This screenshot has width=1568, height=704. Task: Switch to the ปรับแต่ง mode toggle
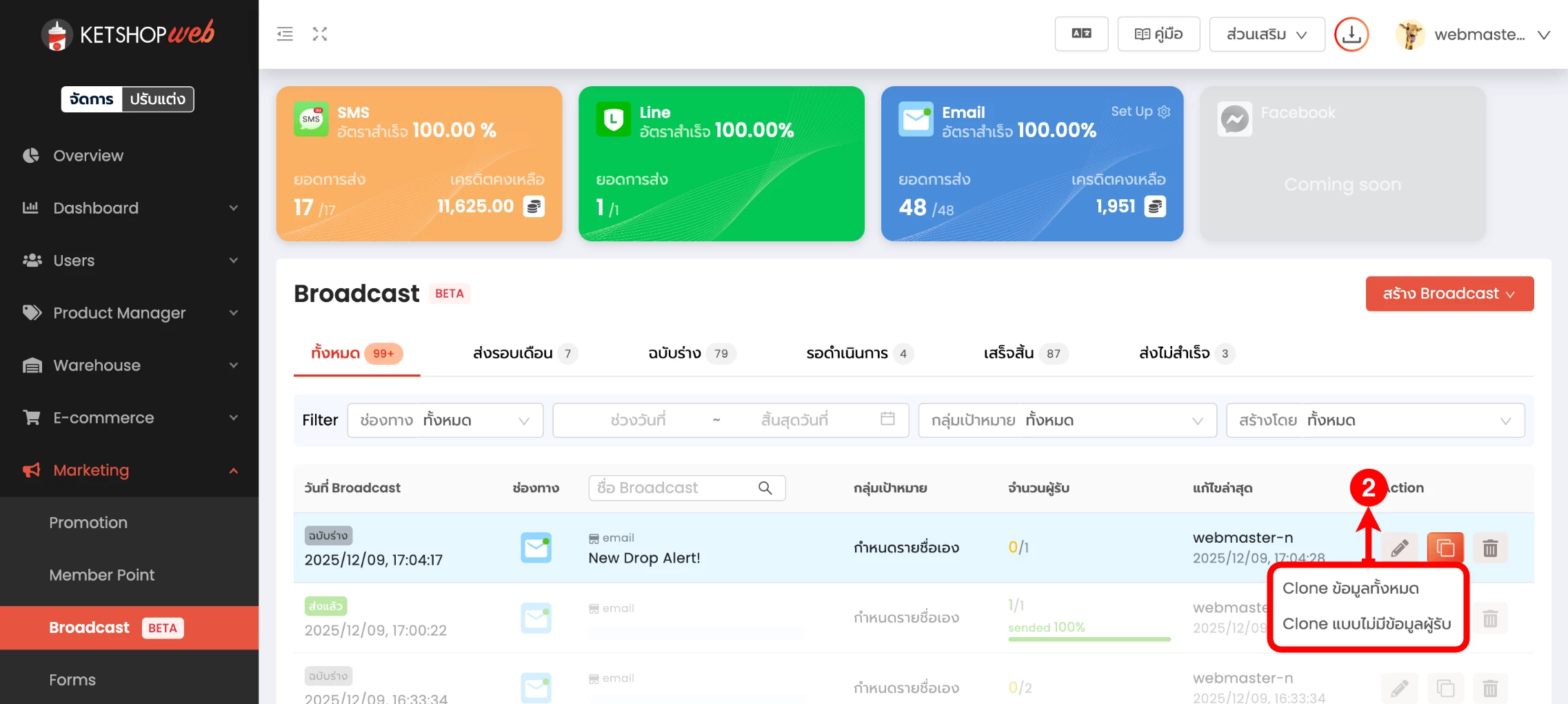point(158,99)
